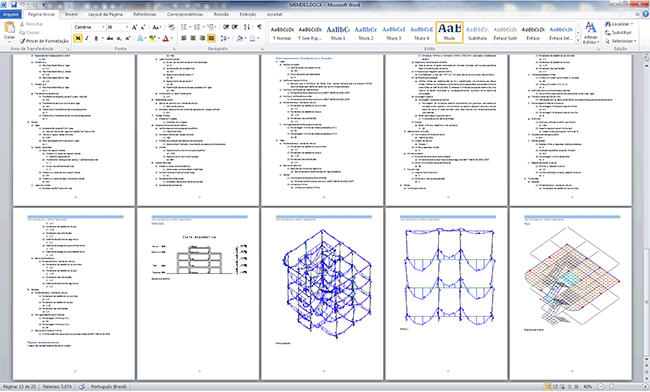
Task: Adjust the zoom slider handle
Action: point(611,387)
